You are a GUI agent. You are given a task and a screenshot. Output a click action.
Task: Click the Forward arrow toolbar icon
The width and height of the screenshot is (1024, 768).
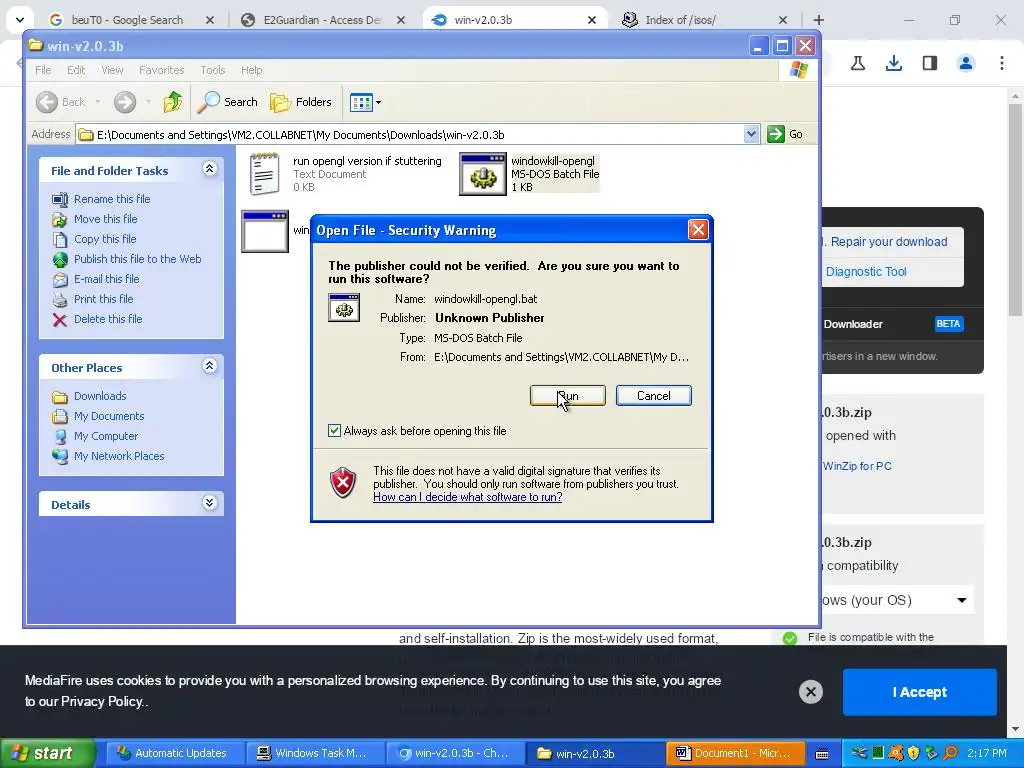(x=125, y=102)
